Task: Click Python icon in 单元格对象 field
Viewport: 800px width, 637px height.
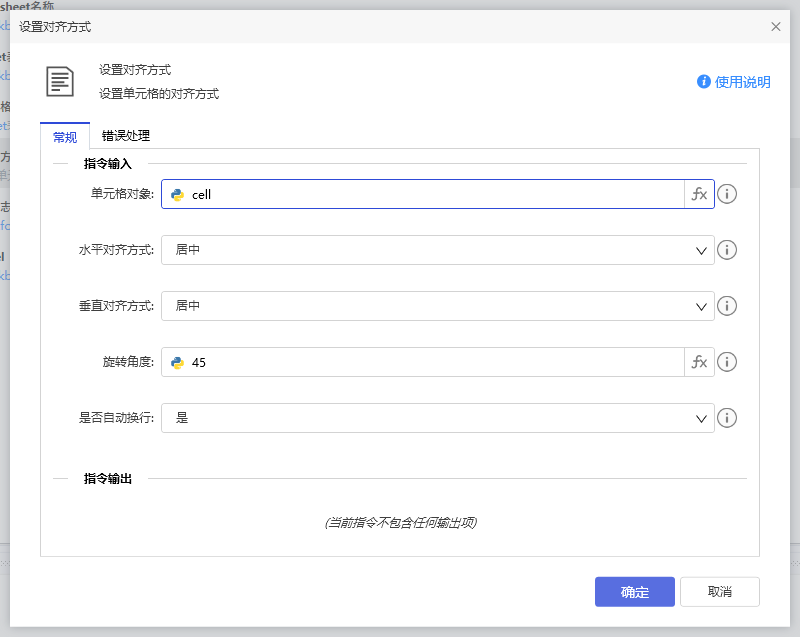Action: click(x=178, y=195)
